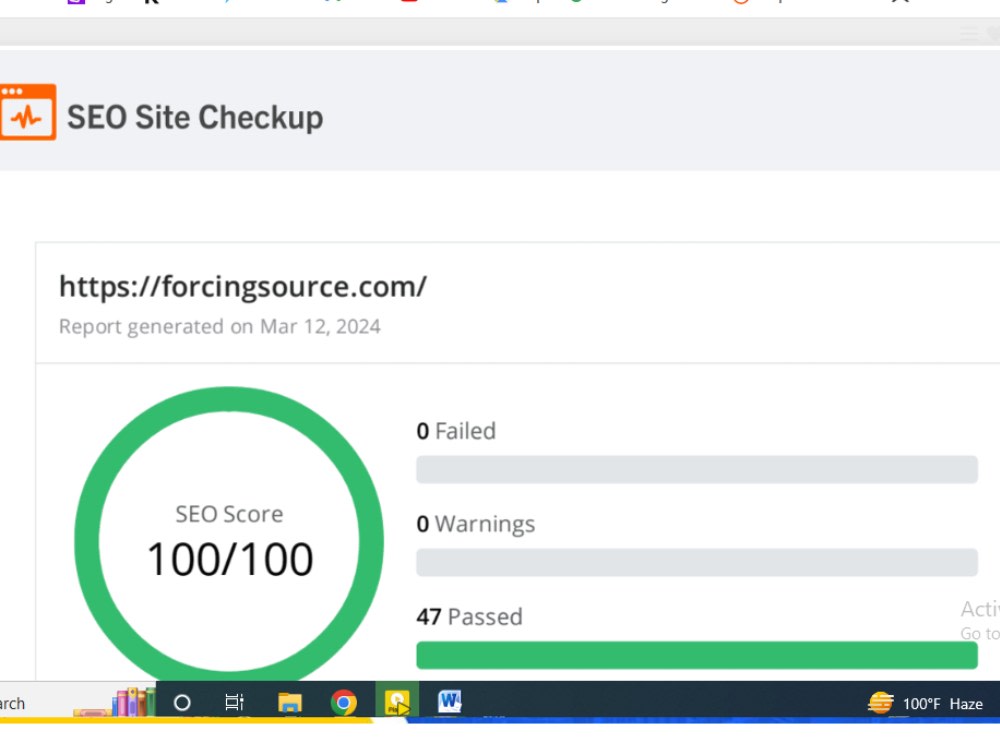Open Microsoft Word from the taskbar
Viewport: 1000px width, 750px height.
pyautogui.click(x=450, y=702)
